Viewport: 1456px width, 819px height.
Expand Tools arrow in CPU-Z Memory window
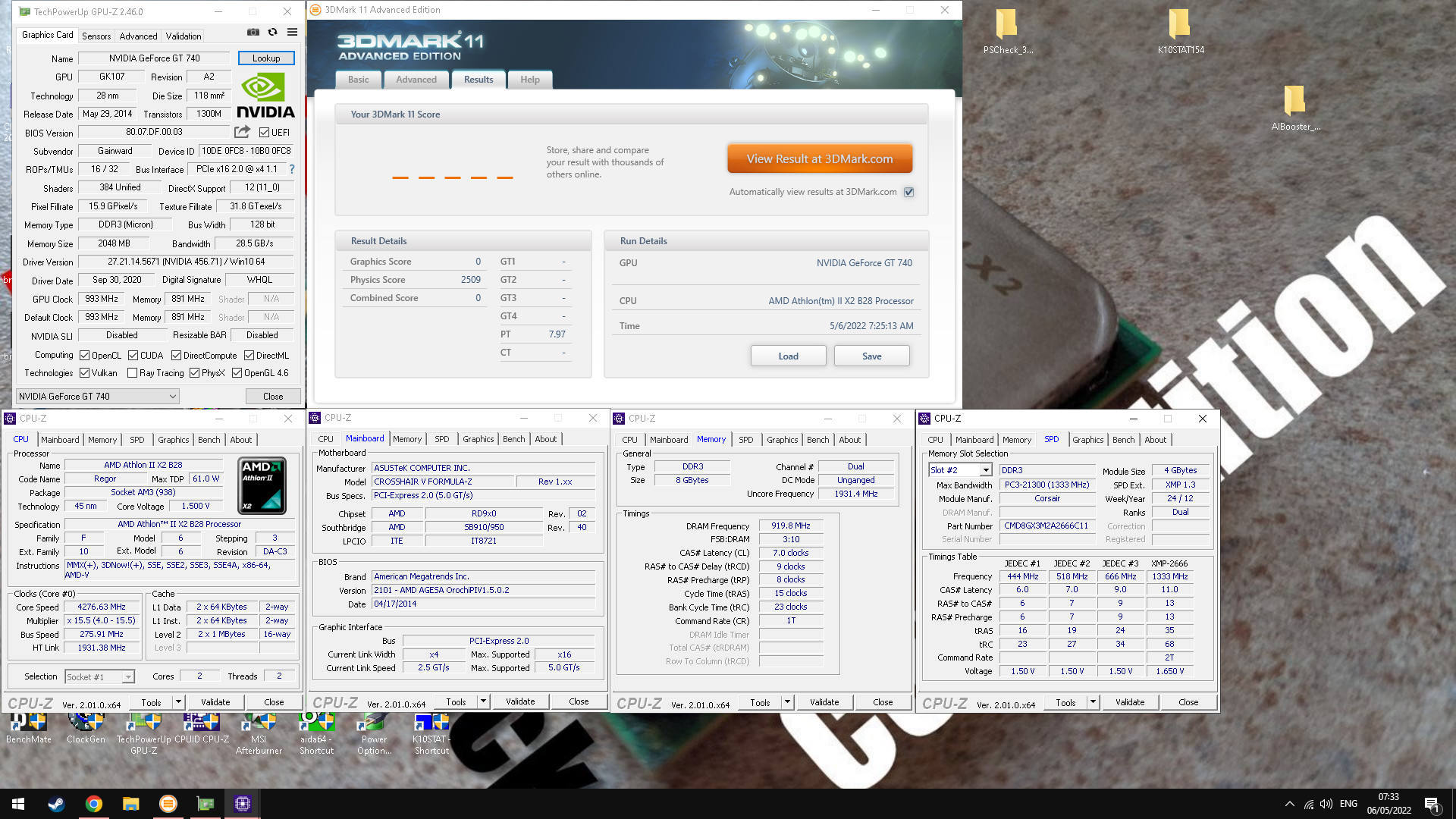pos(787,703)
